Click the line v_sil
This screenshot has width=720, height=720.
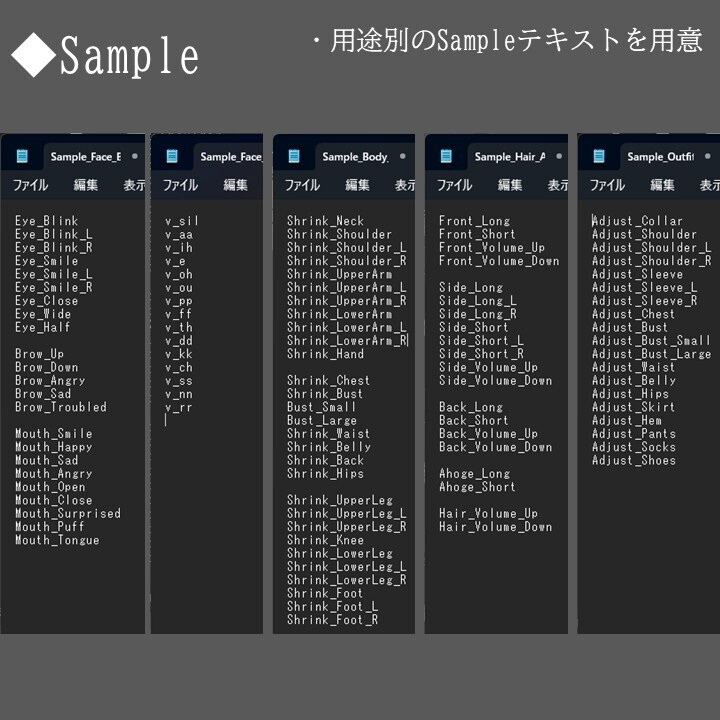182,221
